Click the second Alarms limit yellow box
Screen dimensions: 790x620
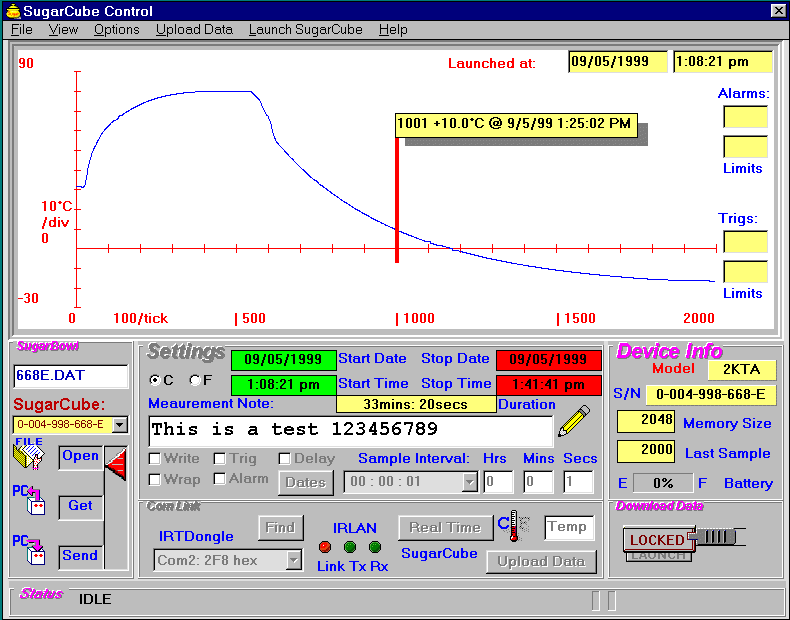(745, 147)
